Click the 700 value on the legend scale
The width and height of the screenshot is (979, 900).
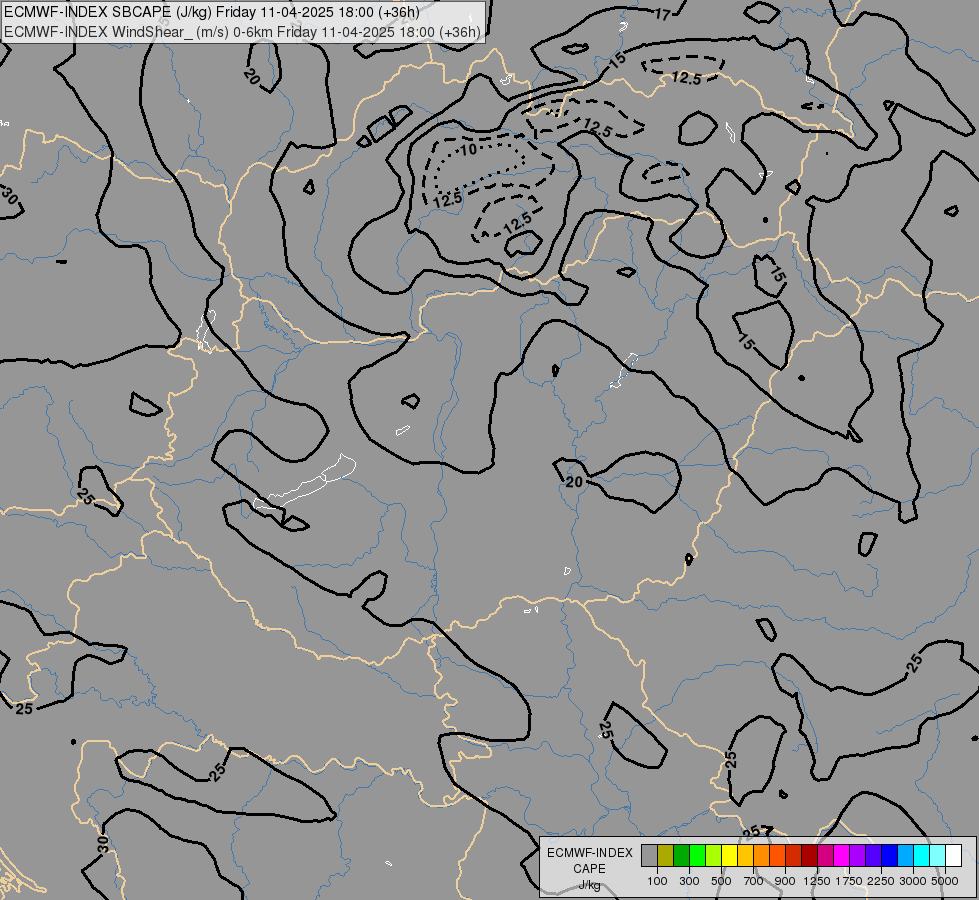pyautogui.click(x=754, y=881)
